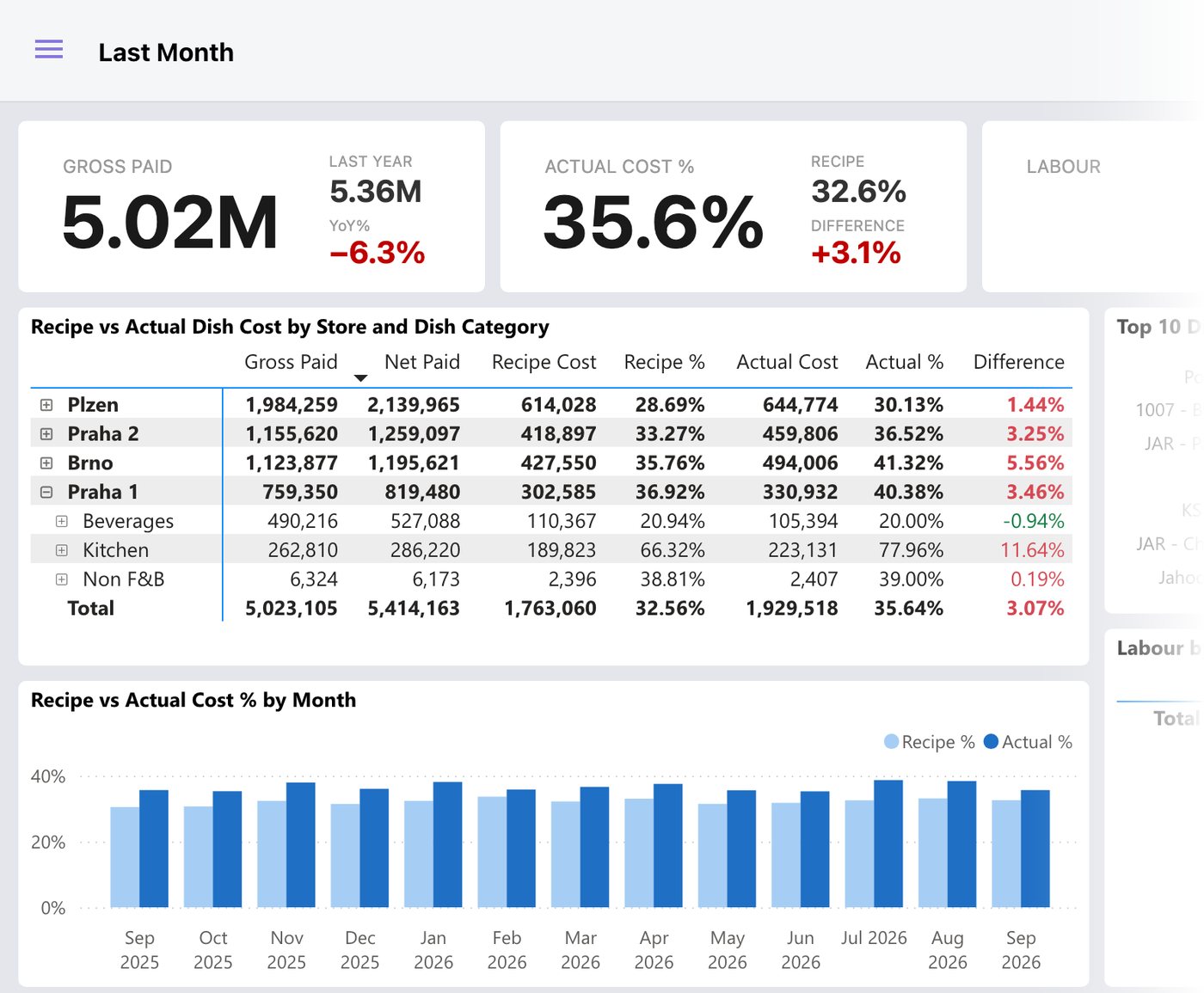Sort by Recipe % column header
Screen dimensions: 1204x993
[x=664, y=362]
